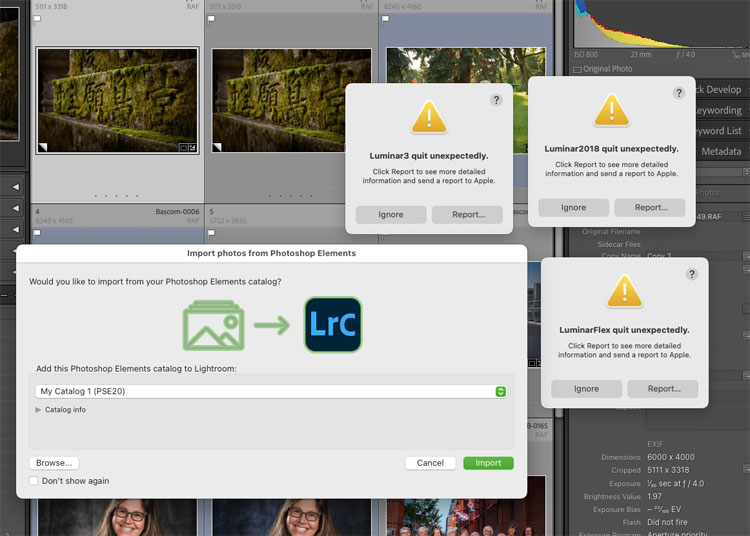Click crop badge on first stone carving thumbnail
The height and width of the screenshot is (536, 750).
[183, 147]
